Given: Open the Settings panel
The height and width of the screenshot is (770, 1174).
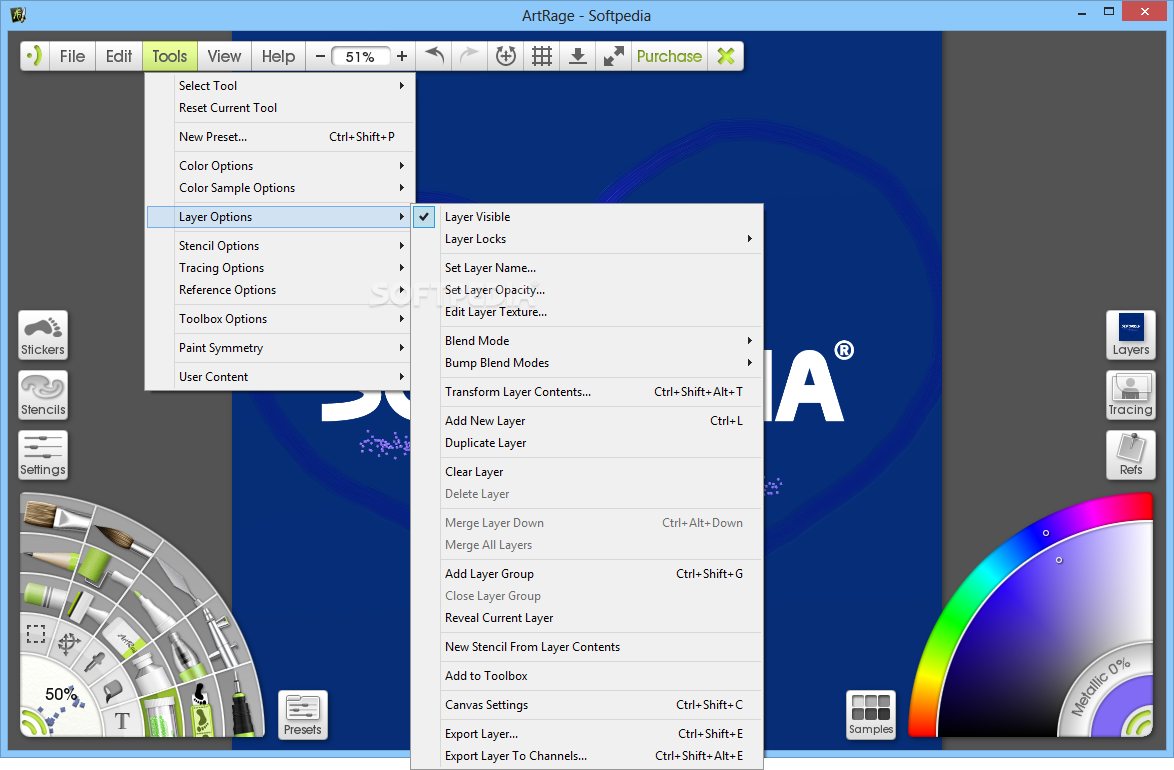Looking at the screenshot, I should coord(43,455).
